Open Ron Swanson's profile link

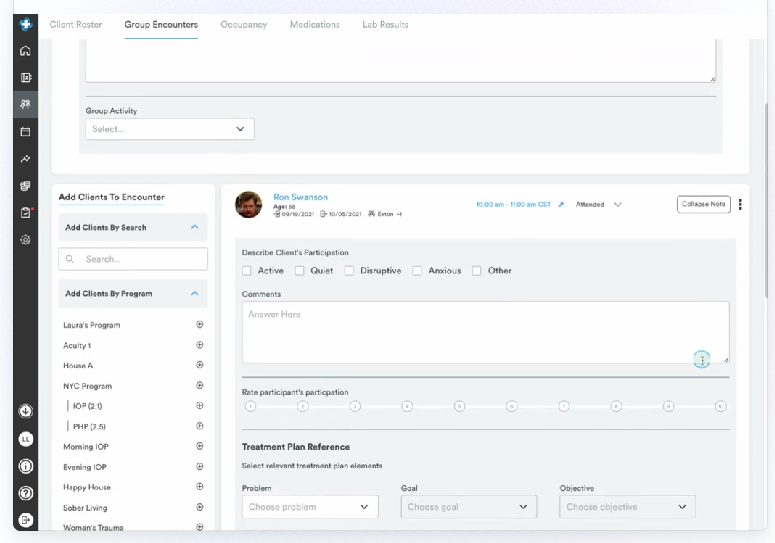tap(301, 197)
